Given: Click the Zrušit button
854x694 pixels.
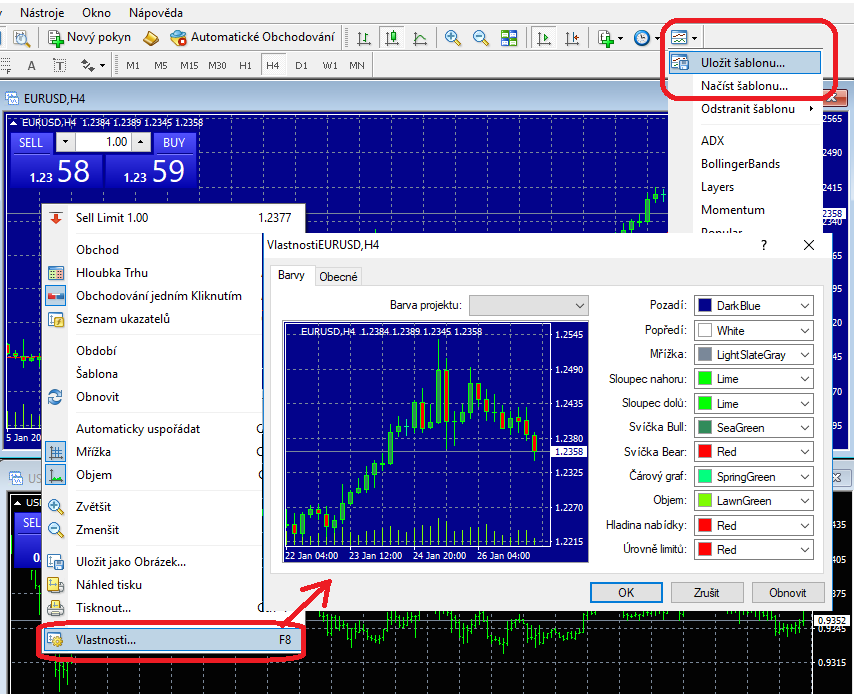Looking at the screenshot, I should (707, 593).
